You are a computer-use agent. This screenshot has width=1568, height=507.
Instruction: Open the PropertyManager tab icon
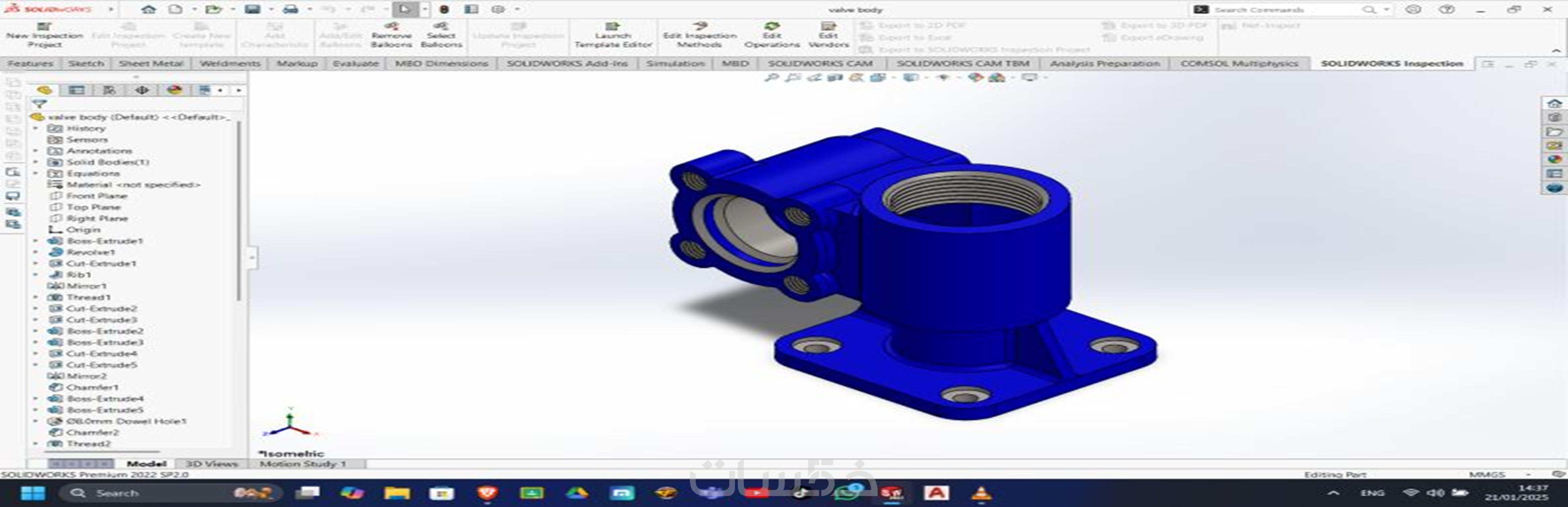click(x=77, y=90)
